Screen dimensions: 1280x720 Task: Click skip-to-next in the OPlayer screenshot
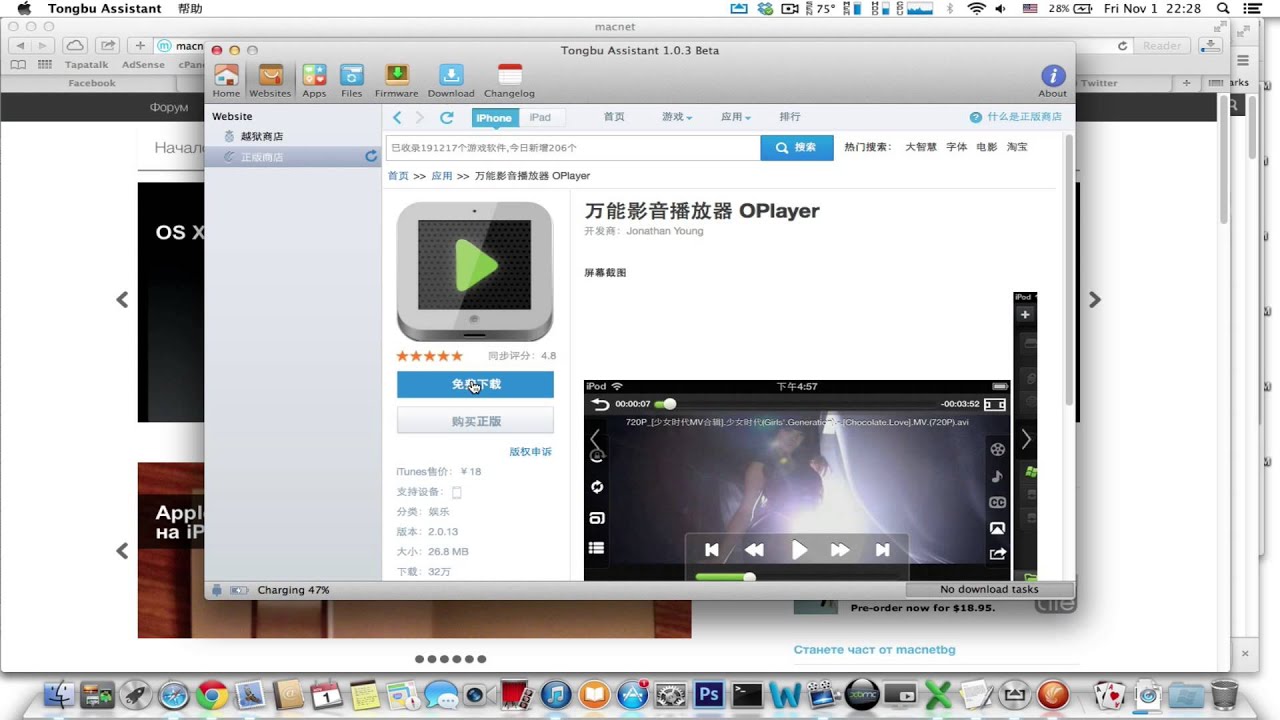[x=883, y=550]
